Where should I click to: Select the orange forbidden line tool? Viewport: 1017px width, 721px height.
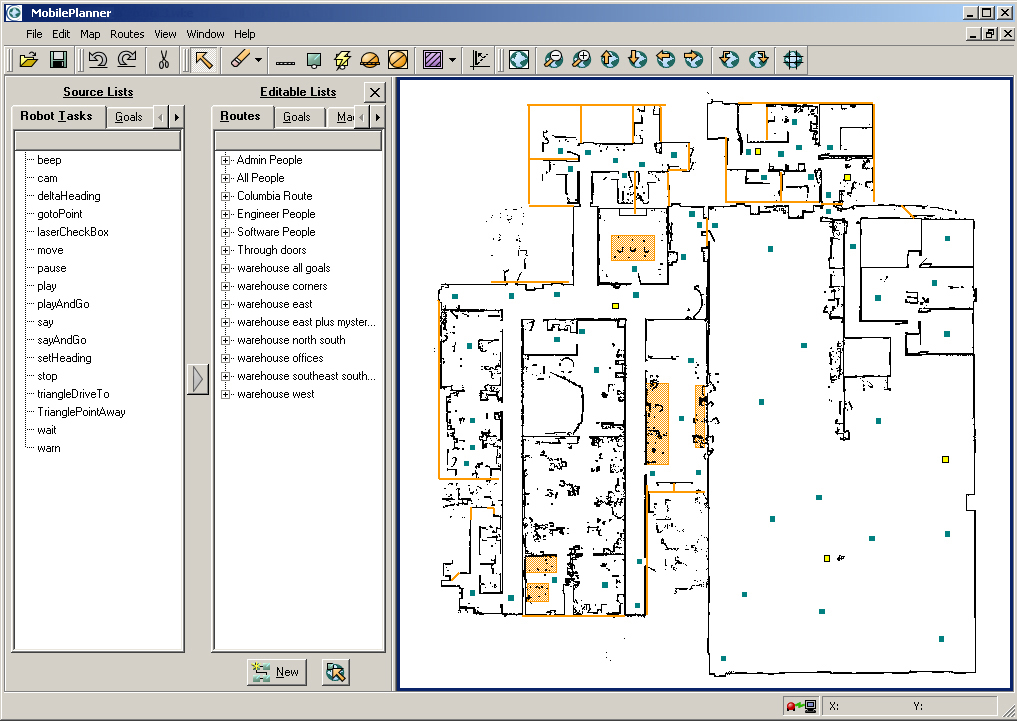[370, 60]
